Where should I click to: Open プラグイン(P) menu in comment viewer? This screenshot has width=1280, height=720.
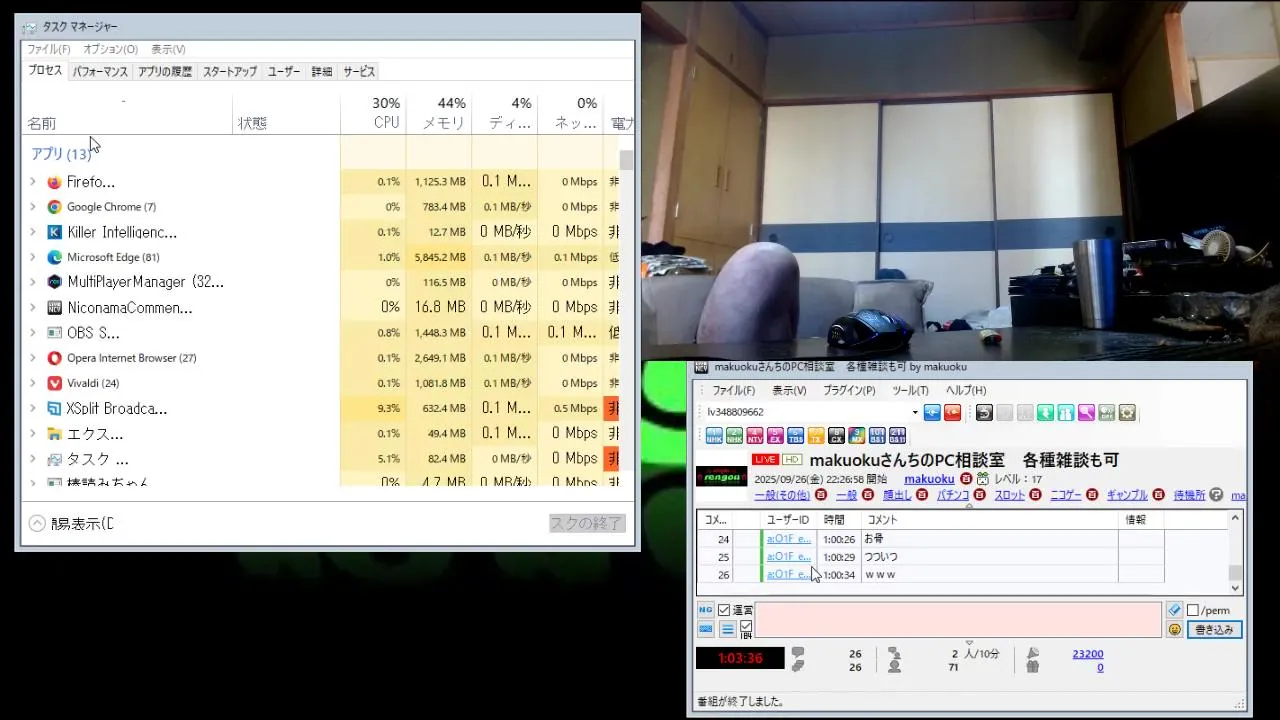(x=849, y=391)
